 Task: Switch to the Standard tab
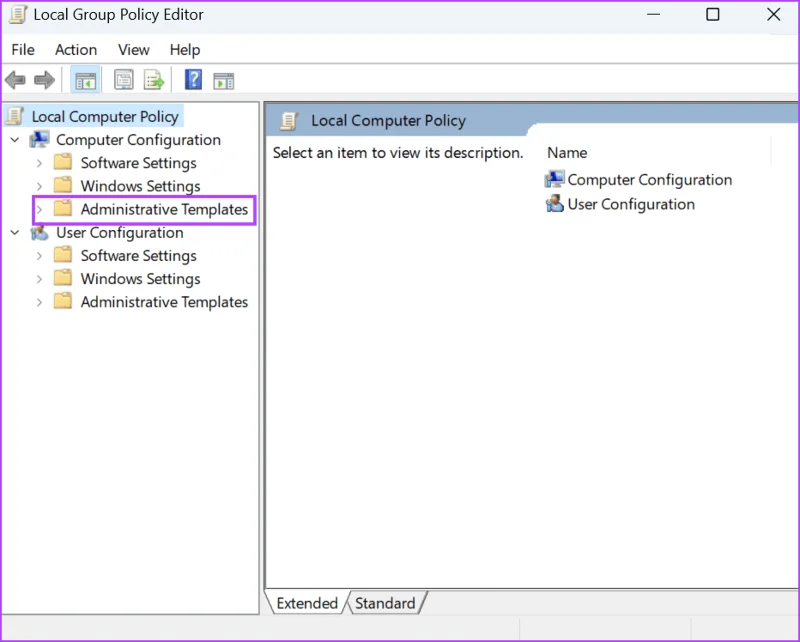[x=385, y=603]
